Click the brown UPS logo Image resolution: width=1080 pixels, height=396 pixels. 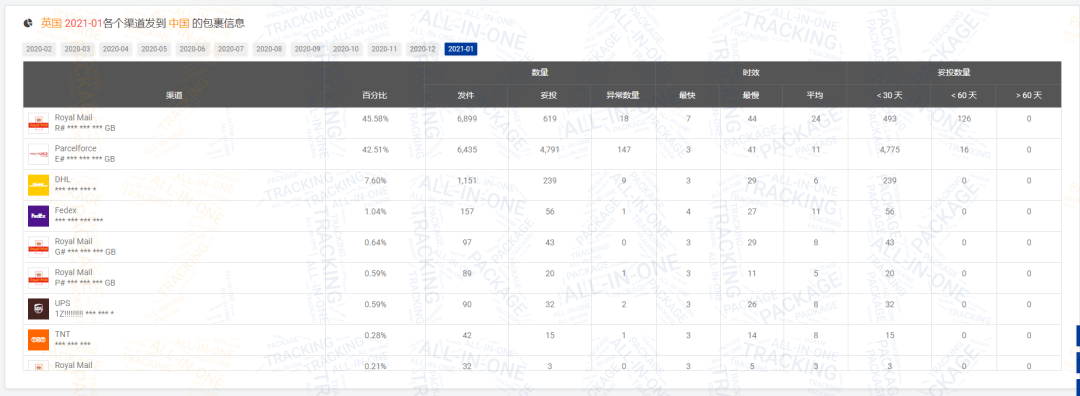coord(39,309)
